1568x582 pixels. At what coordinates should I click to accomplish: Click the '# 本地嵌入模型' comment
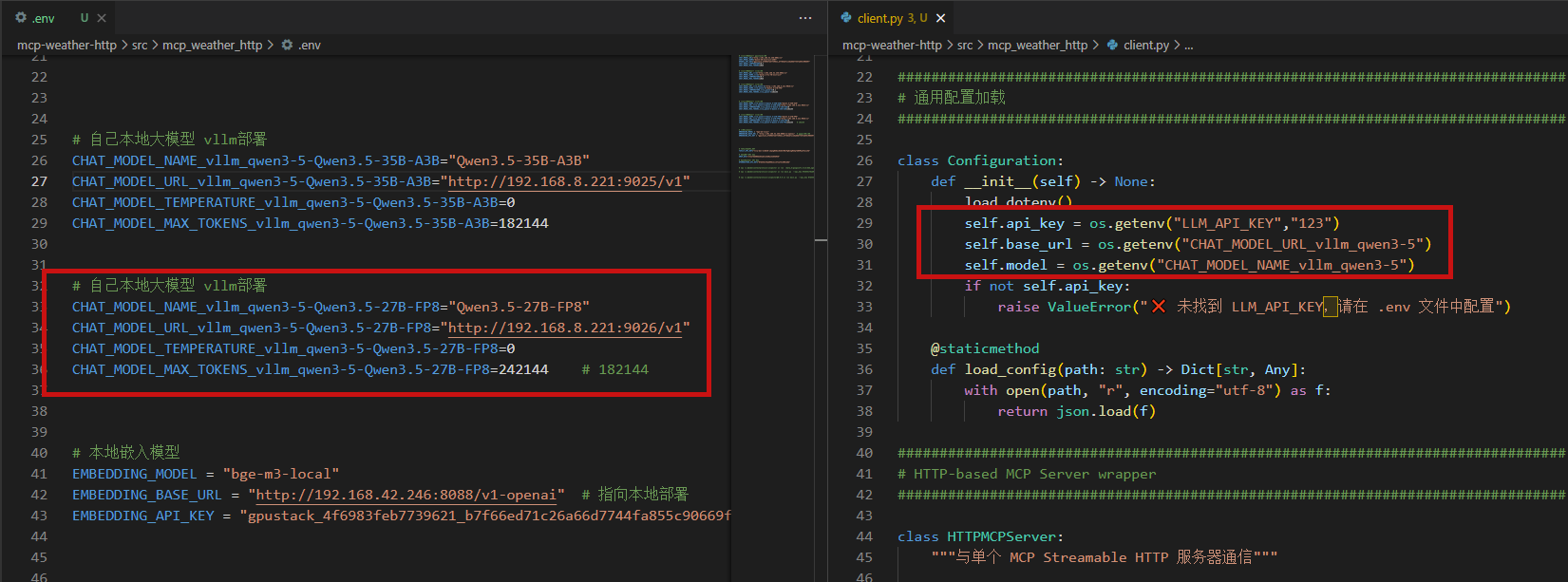(125, 453)
